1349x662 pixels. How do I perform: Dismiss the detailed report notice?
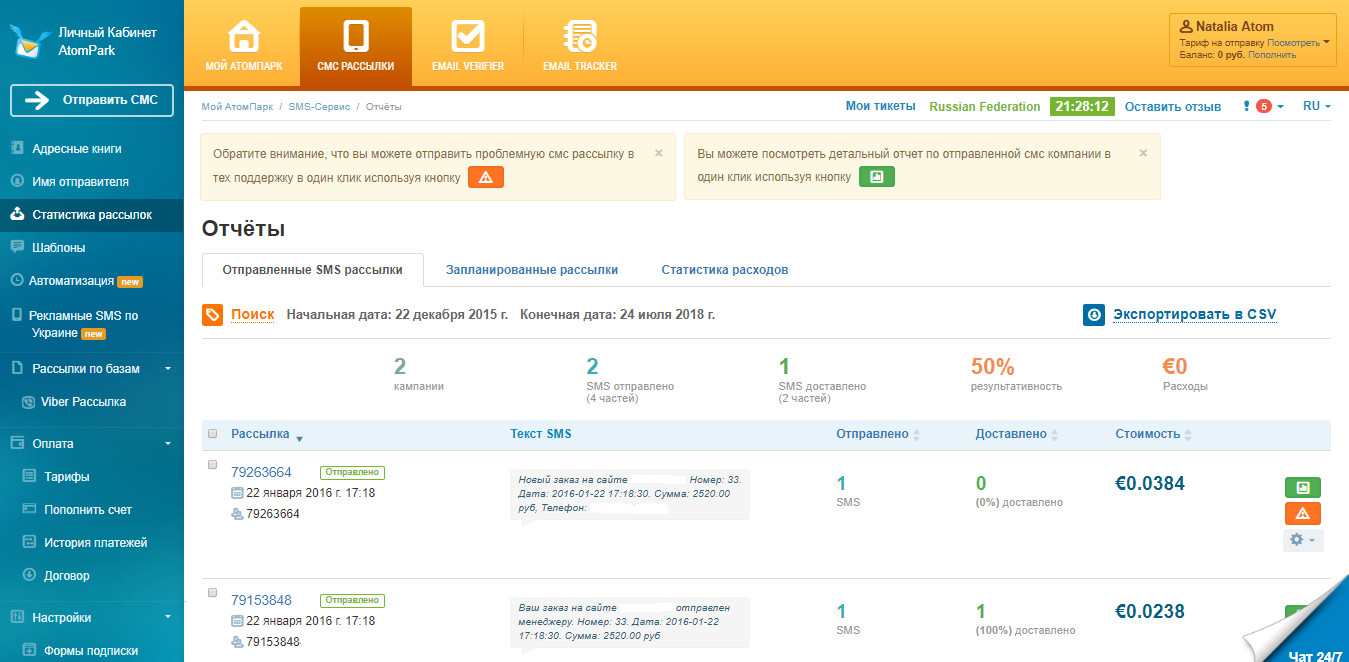tap(1143, 153)
